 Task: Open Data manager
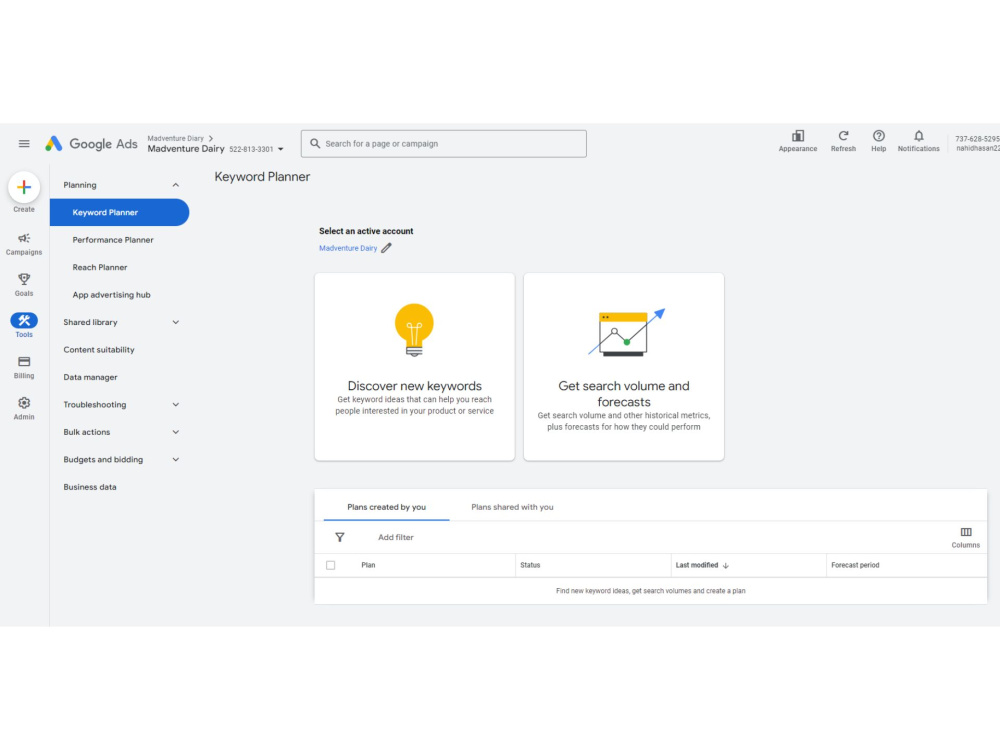91,377
